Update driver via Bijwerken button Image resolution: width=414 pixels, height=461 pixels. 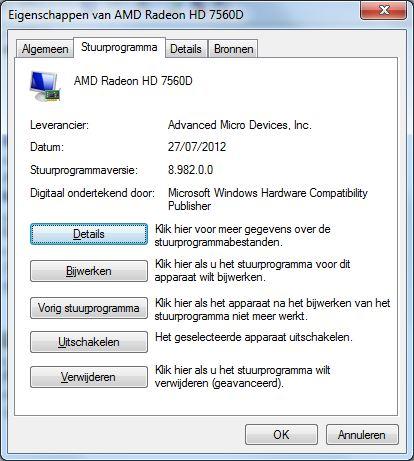pos(89,271)
